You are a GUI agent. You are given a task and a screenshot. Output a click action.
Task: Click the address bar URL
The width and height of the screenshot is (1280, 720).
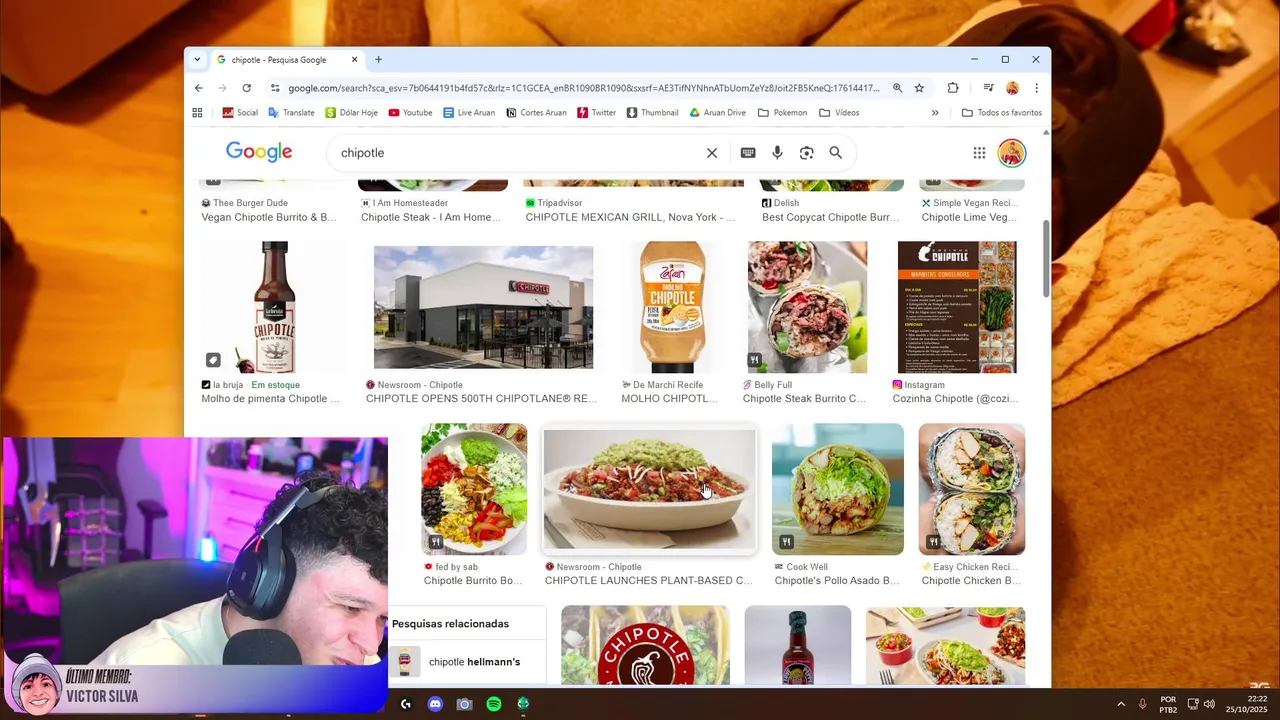point(584,88)
